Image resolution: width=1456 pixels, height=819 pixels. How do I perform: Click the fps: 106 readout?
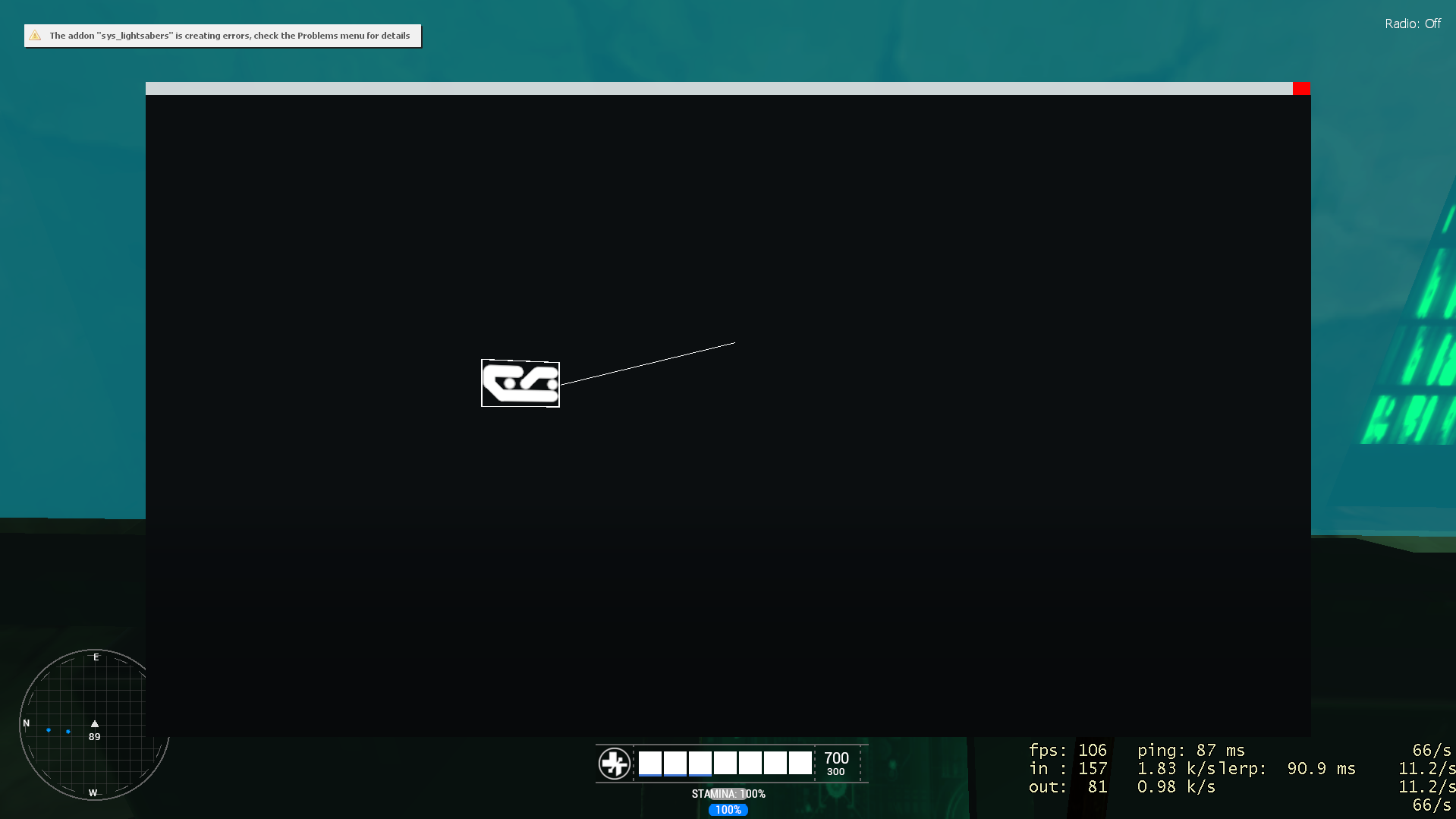(1068, 750)
